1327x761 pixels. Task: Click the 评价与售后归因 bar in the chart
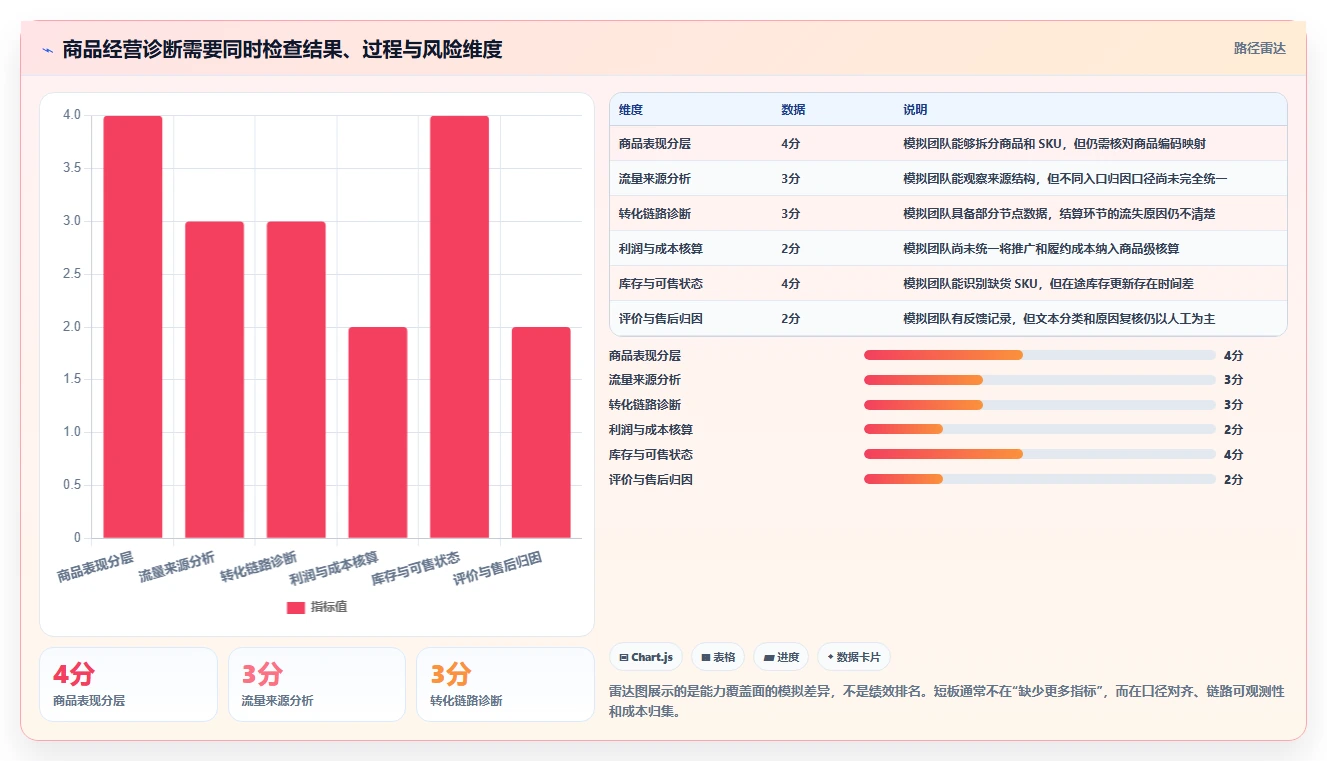(x=541, y=433)
